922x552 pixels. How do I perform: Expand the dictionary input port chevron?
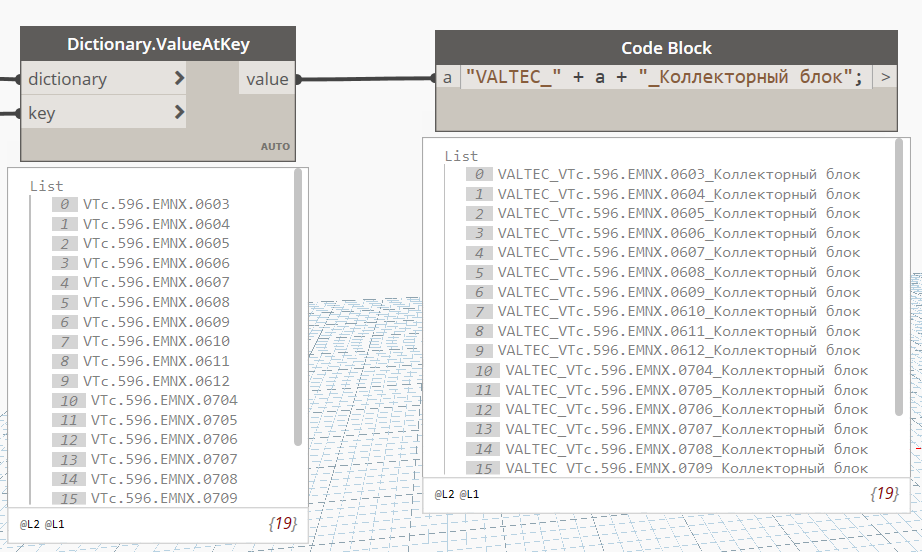coord(179,78)
